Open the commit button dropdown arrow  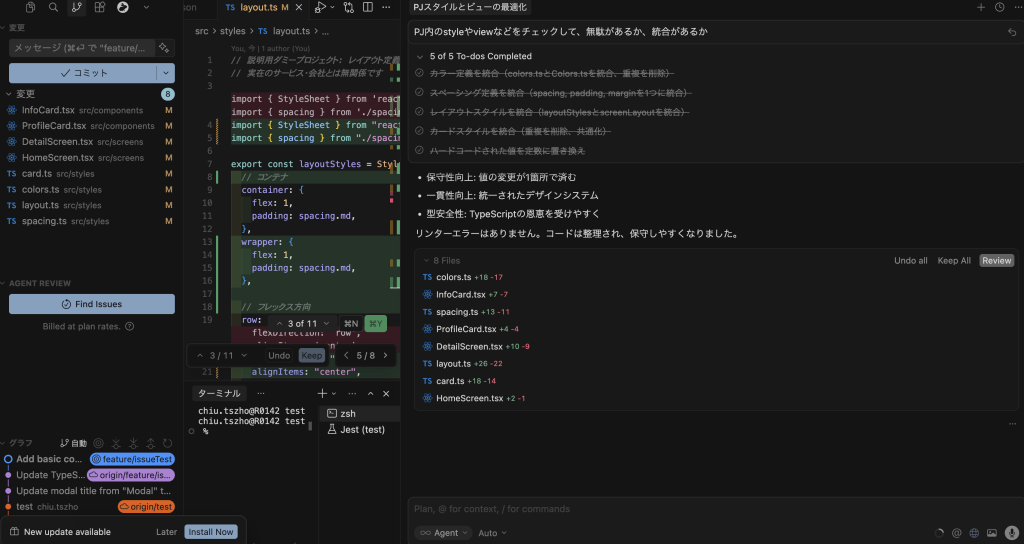coord(165,73)
